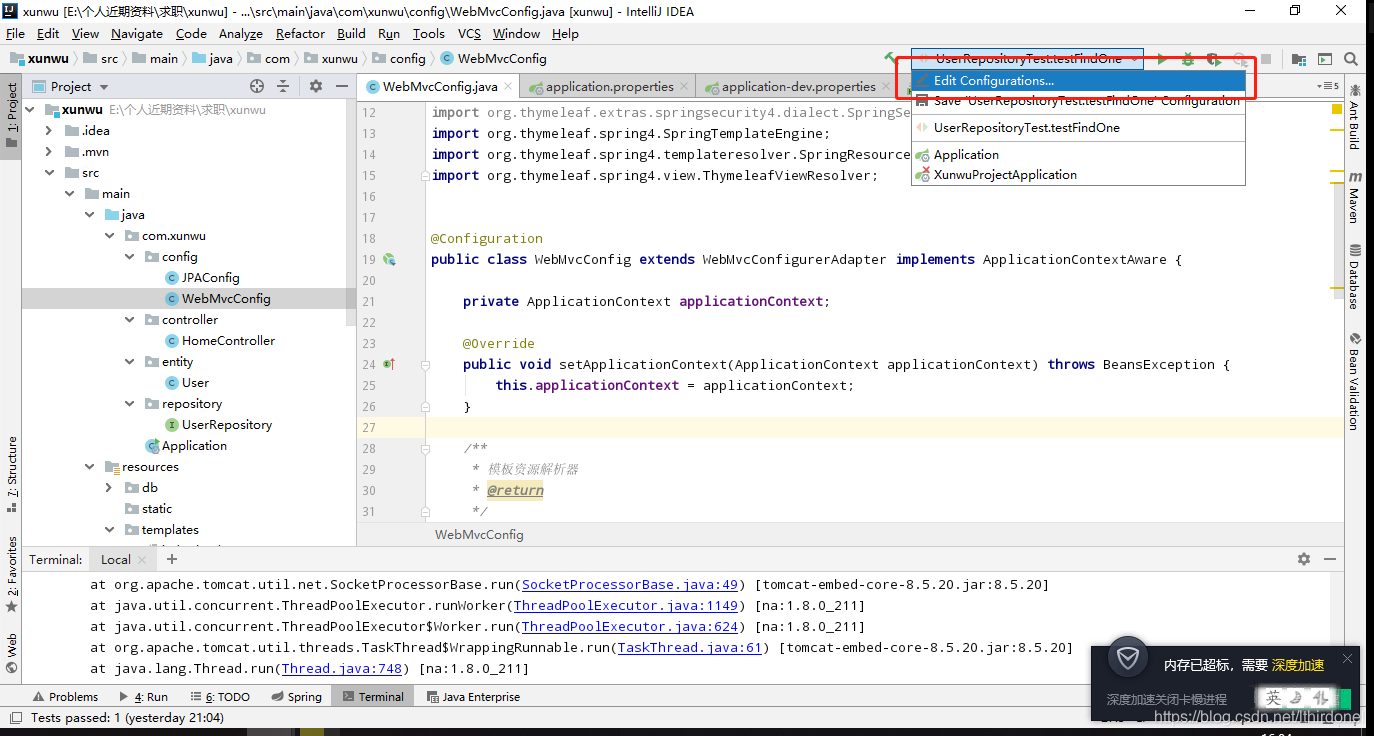The width and height of the screenshot is (1374, 736).
Task: Run the selected configuration with green play icon
Action: click(1162, 59)
